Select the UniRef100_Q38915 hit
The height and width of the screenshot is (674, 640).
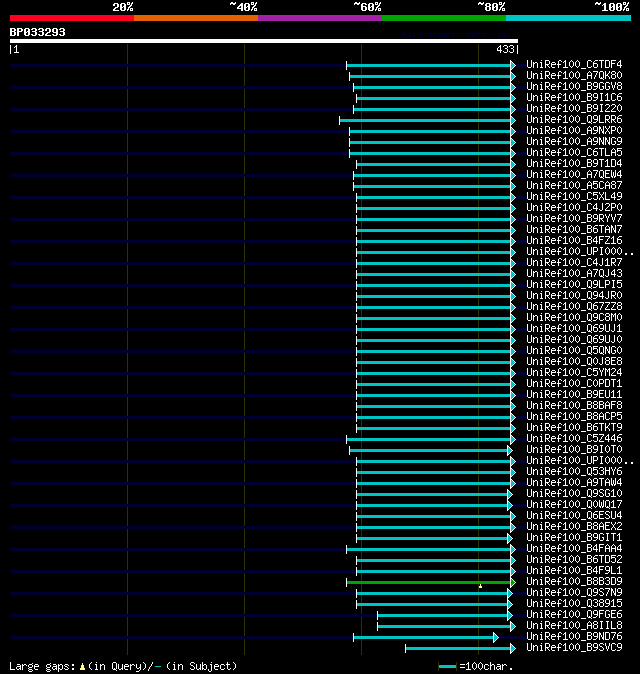pyautogui.click(x=574, y=604)
